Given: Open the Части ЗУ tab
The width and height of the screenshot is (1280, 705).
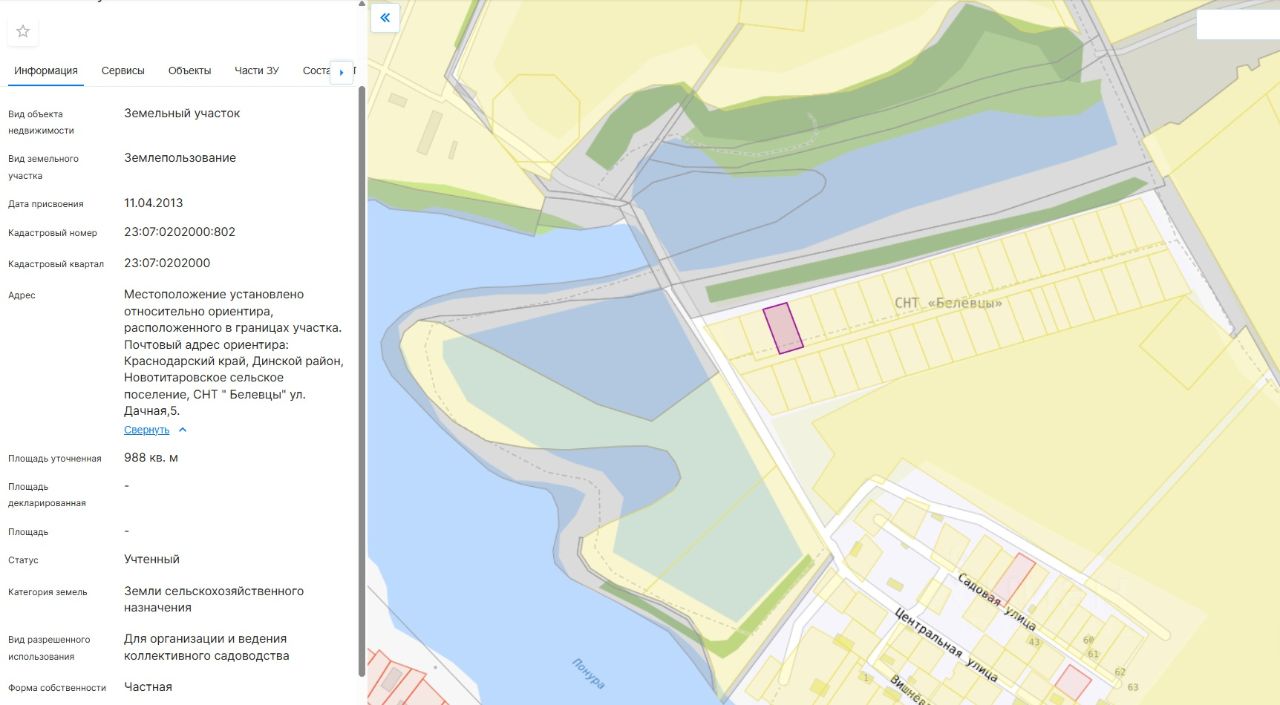Looking at the screenshot, I should [257, 71].
